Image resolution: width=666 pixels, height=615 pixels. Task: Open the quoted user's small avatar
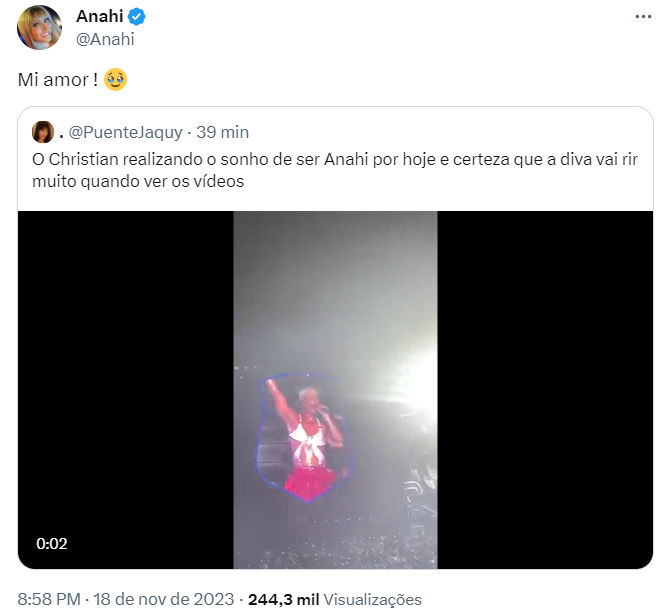point(43,132)
